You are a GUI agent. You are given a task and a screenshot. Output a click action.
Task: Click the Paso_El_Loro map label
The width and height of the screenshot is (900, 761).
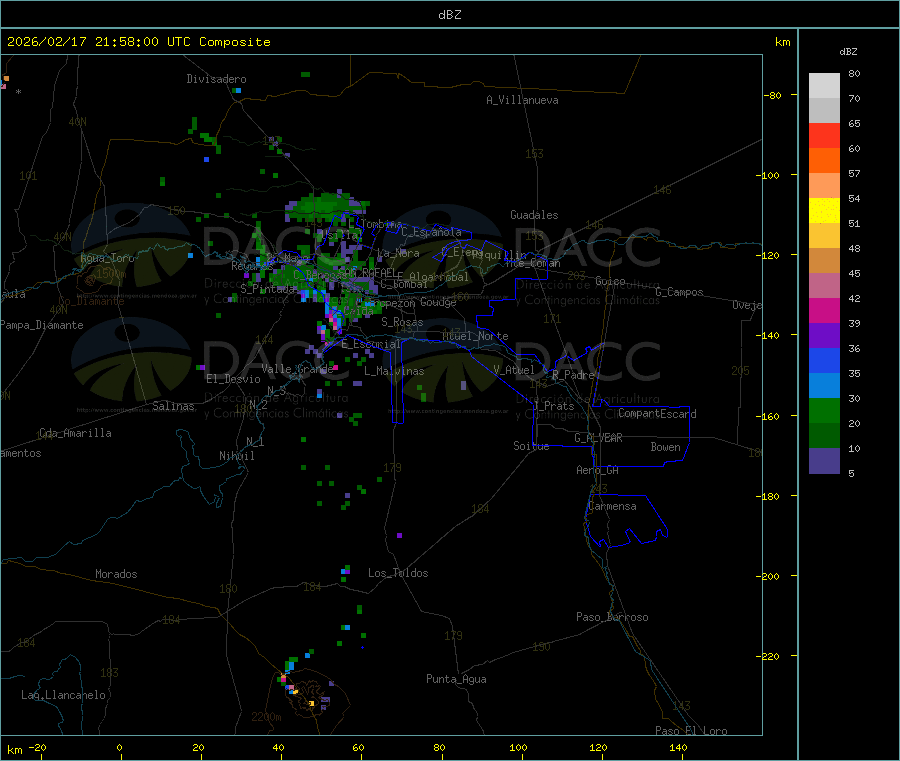(x=691, y=731)
